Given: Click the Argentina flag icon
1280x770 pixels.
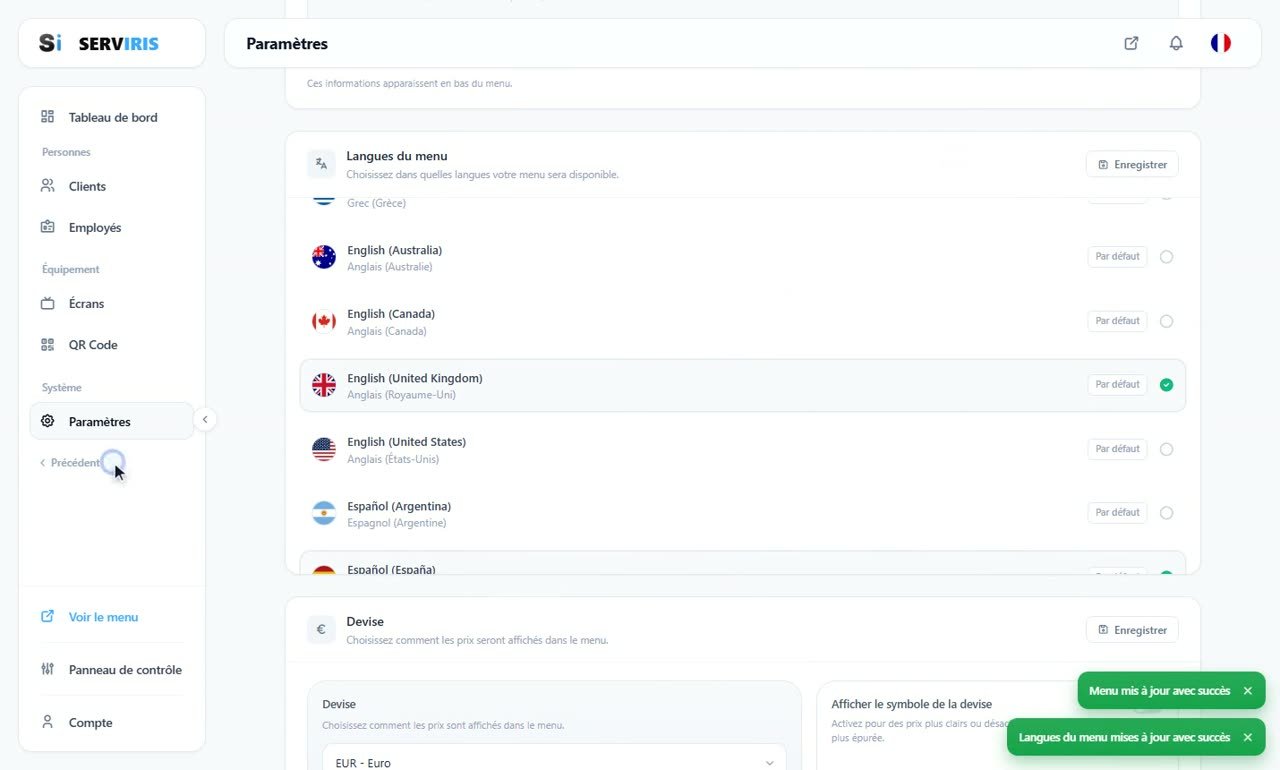Looking at the screenshot, I should point(324,513).
